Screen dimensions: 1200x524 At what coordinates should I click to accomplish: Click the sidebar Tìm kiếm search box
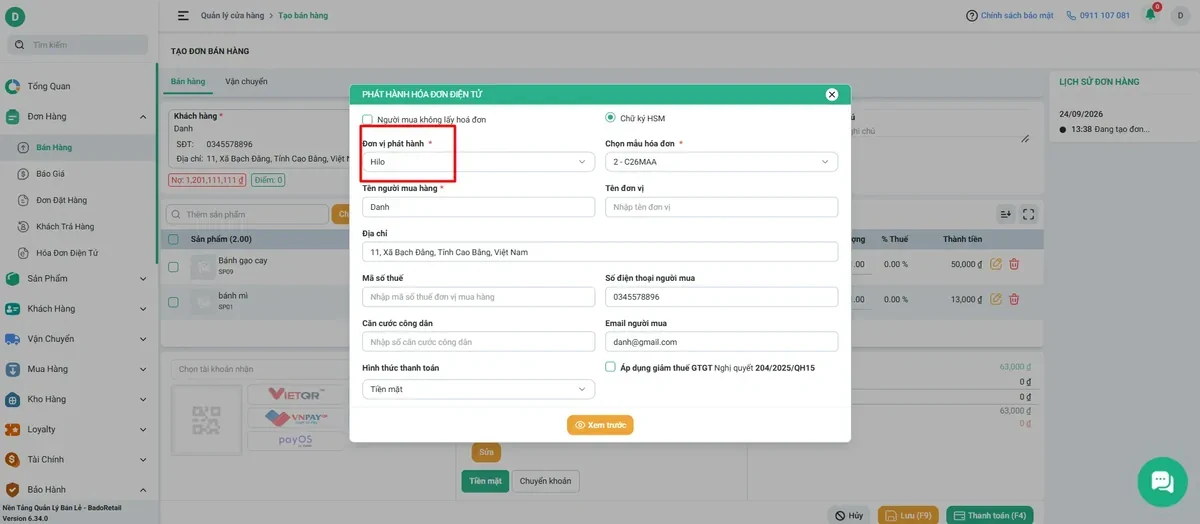click(78, 45)
